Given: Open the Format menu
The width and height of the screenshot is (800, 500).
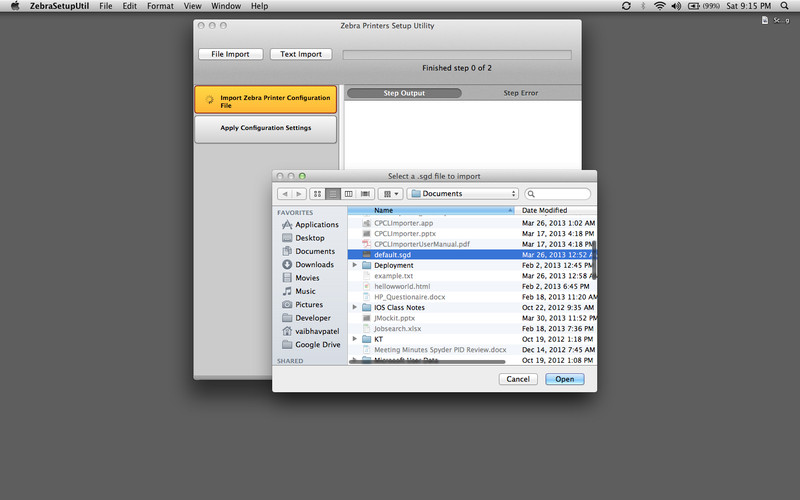Looking at the screenshot, I should pos(160,6).
